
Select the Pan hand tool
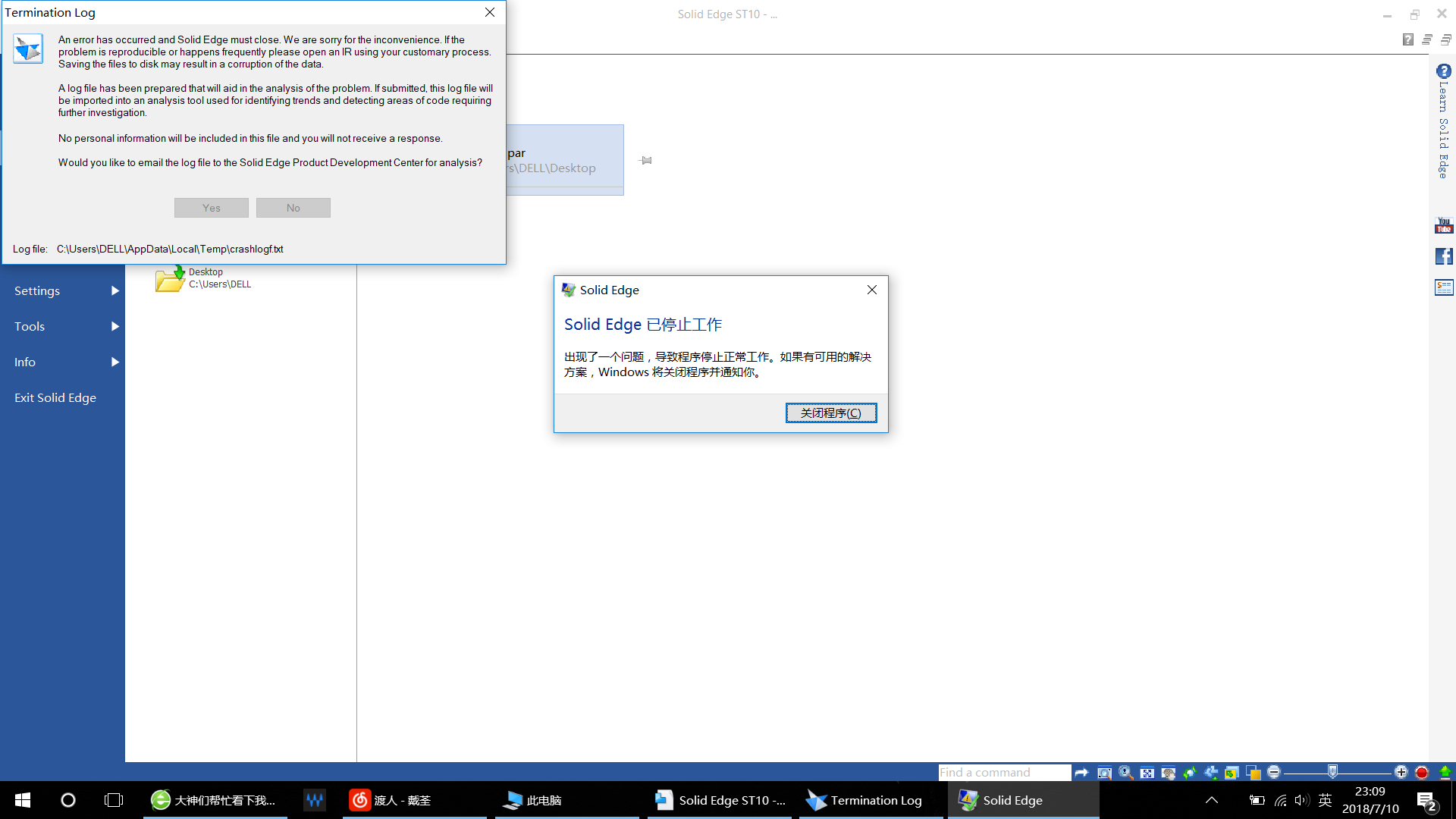coord(1169,773)
